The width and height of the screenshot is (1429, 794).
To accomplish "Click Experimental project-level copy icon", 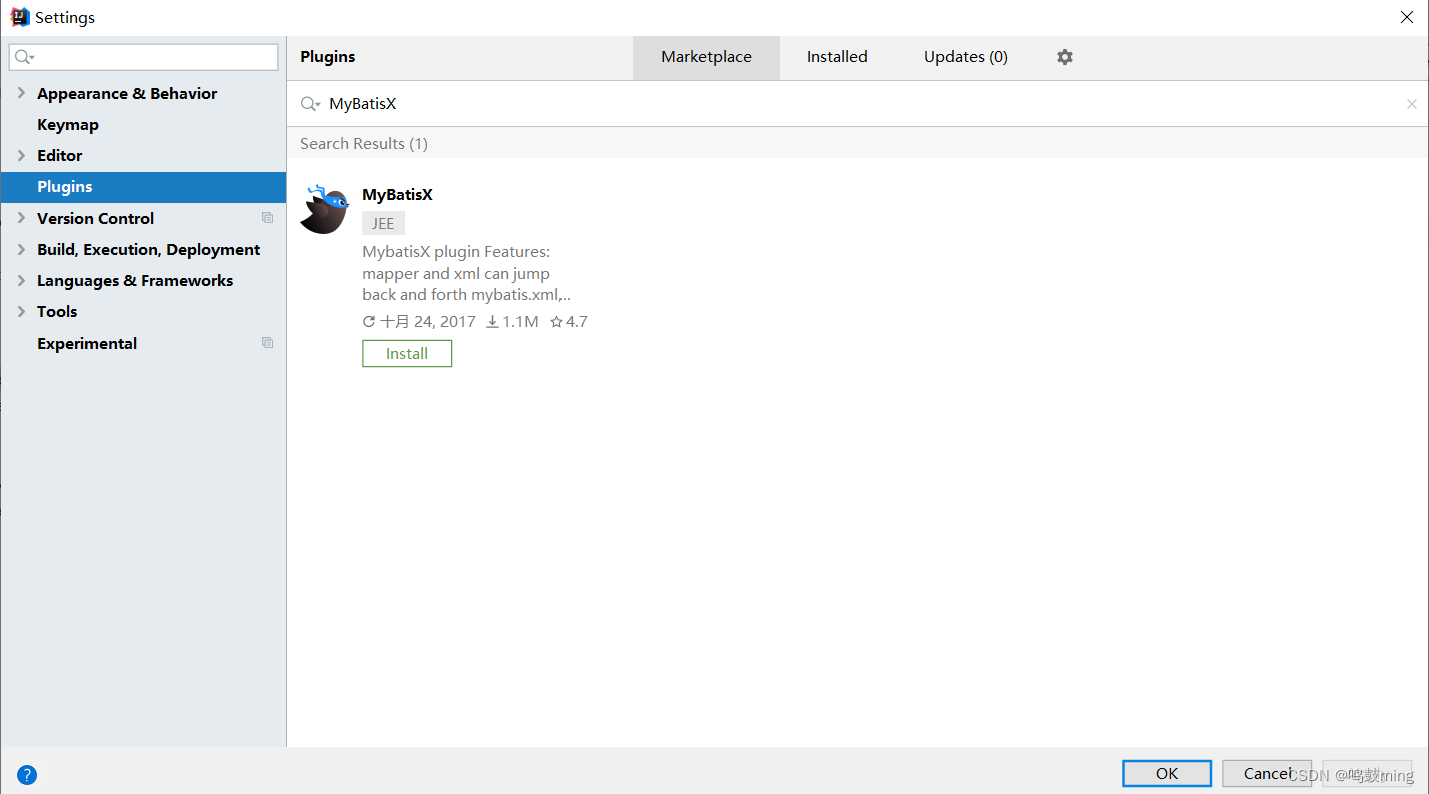I will (267, 343).
